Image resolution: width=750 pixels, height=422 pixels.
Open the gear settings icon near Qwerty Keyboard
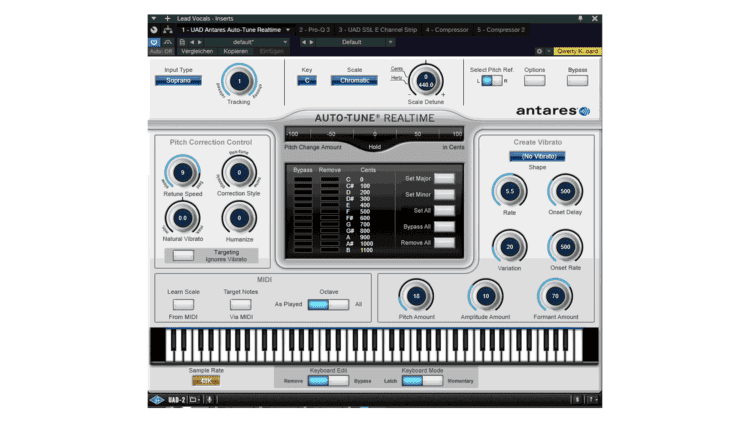tap(539, 51)
